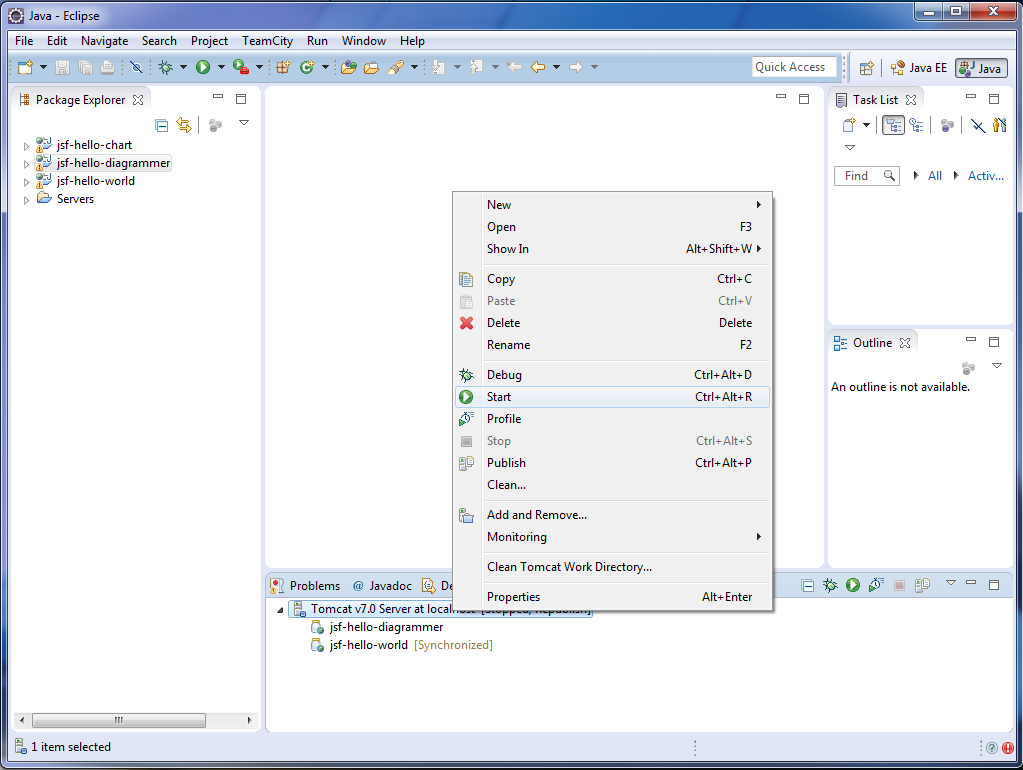The height and width of the screenshot is (770, 1023).
Task: Collapse all in Package Explorer
Action: point(162,125)
